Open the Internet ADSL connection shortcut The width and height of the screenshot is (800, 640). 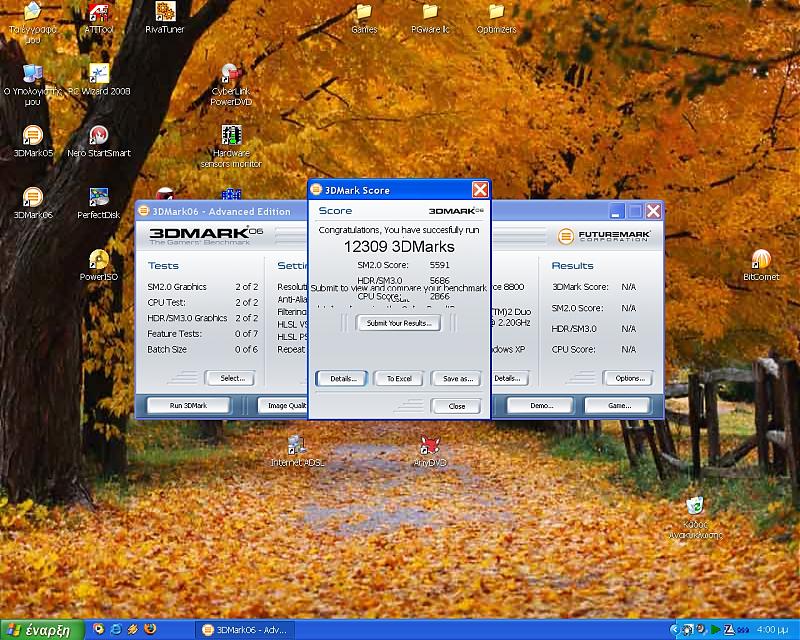(x=296, y=451)
